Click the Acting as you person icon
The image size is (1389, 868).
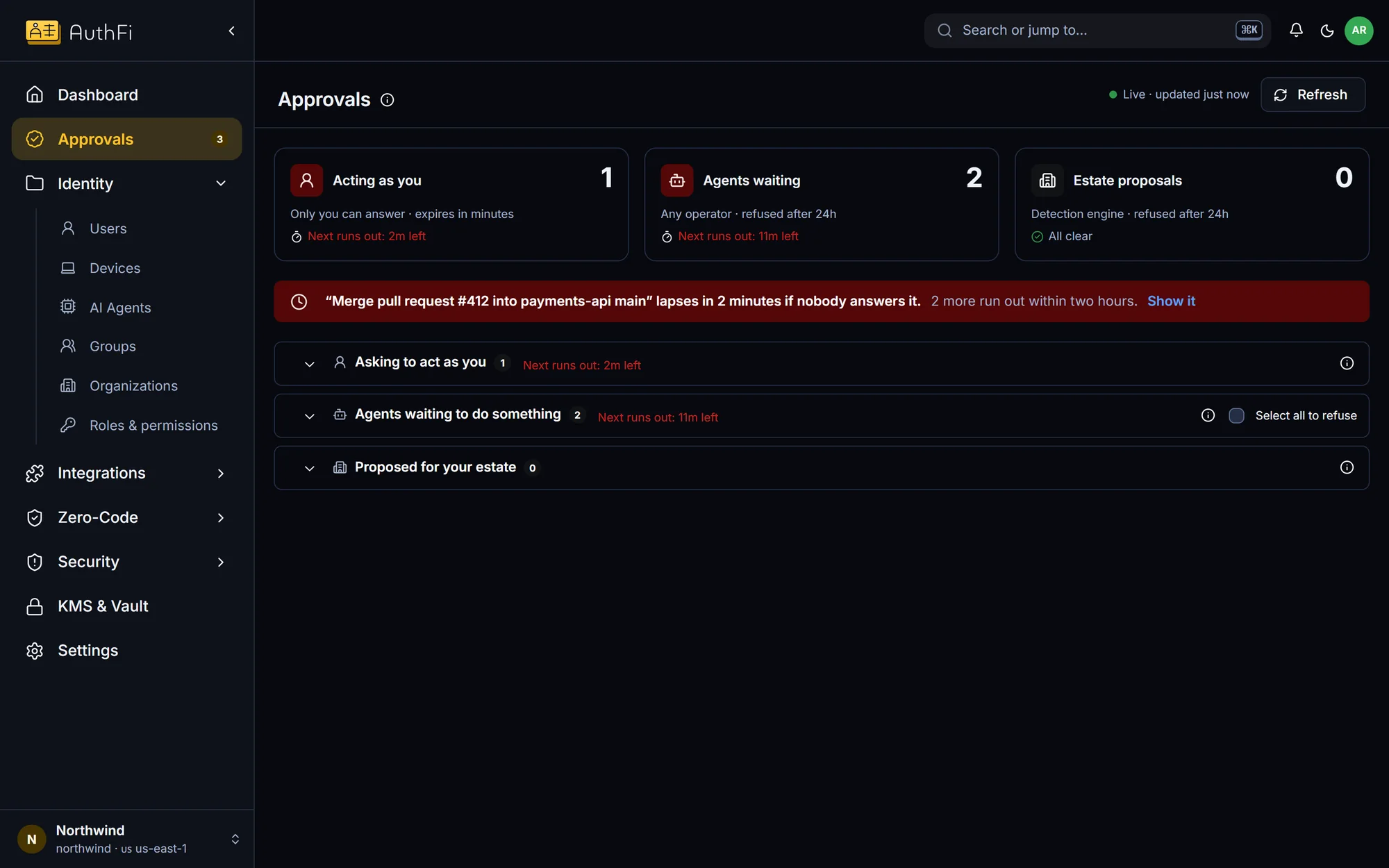pos(306,181)
